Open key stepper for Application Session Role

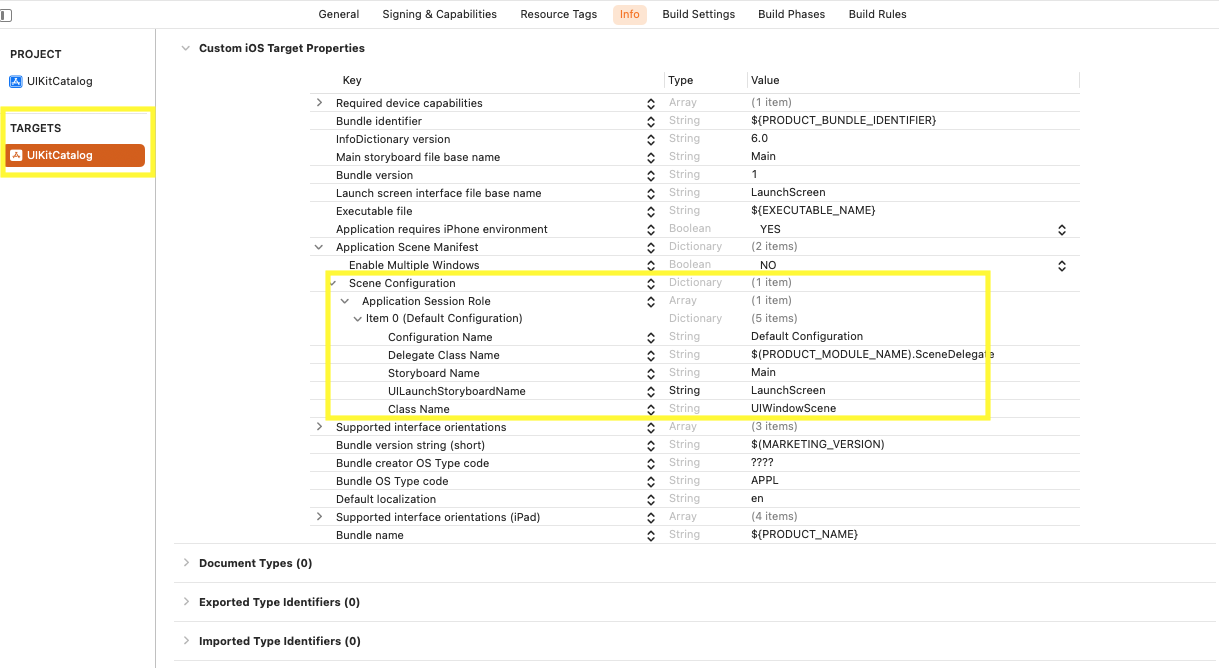click(651, 301)
